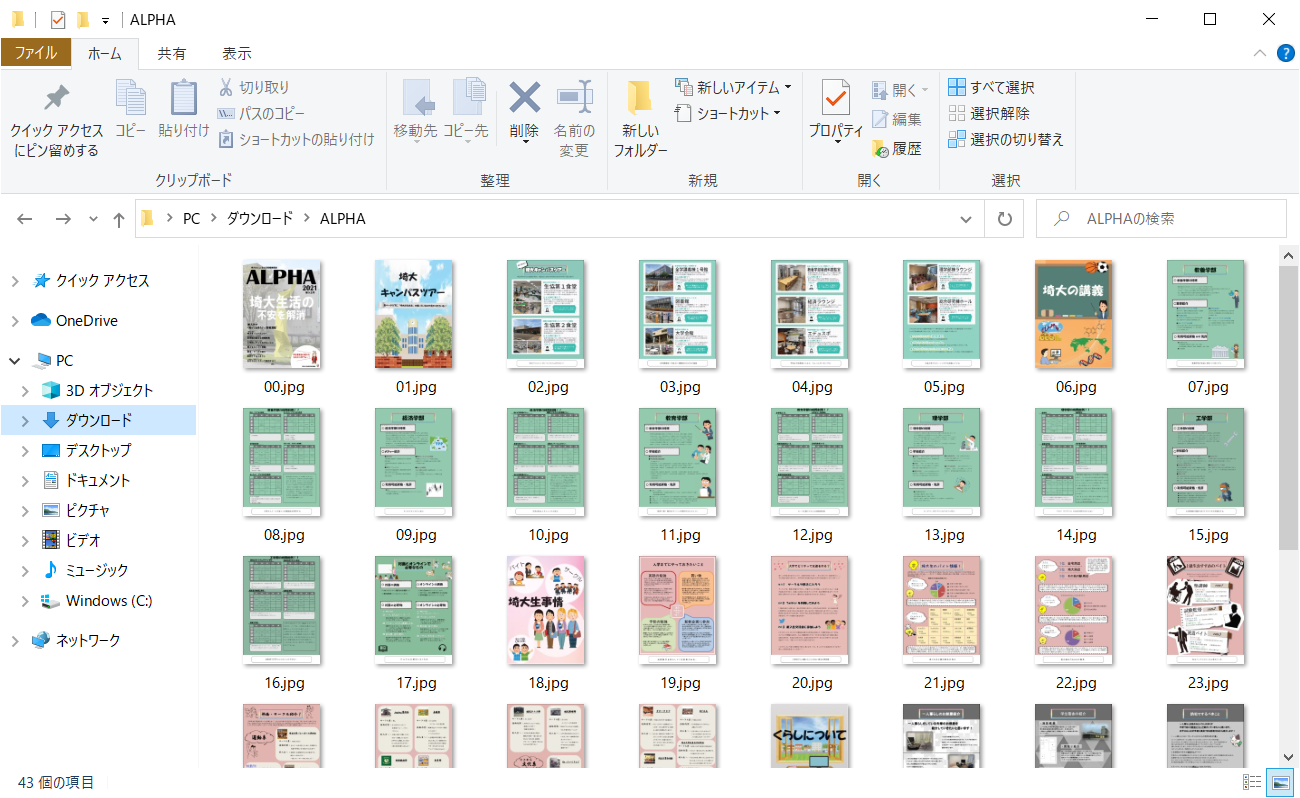Switch to large thumbnails view icon

pyautogui.click(x=1278, y=782)
